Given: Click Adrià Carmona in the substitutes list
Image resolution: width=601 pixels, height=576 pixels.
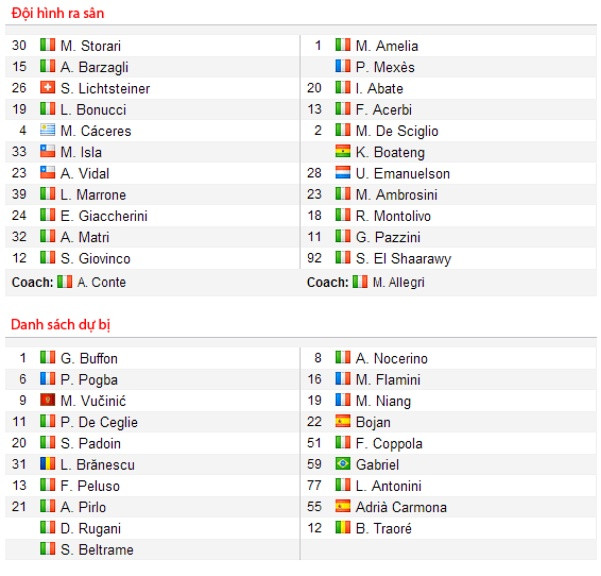Looking at the screenshot, I should [401, 507].
